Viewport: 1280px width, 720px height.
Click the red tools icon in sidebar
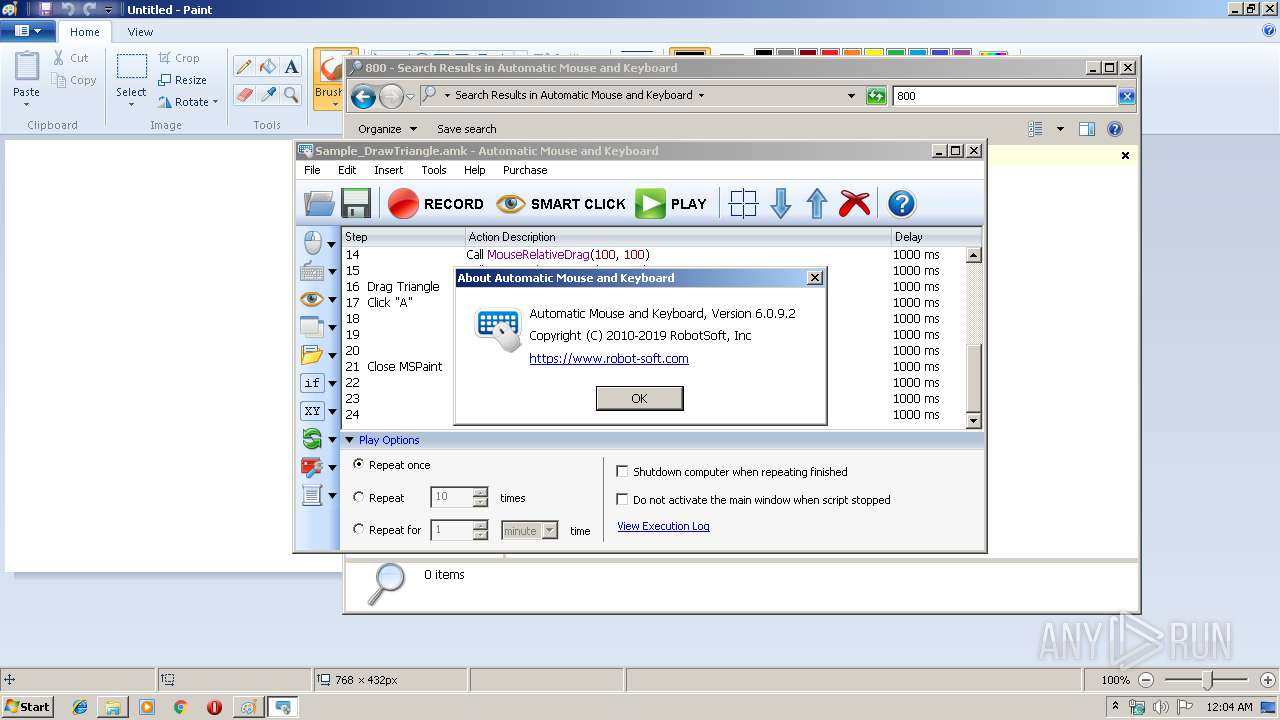pyautogui.click(x=312, y=467)
